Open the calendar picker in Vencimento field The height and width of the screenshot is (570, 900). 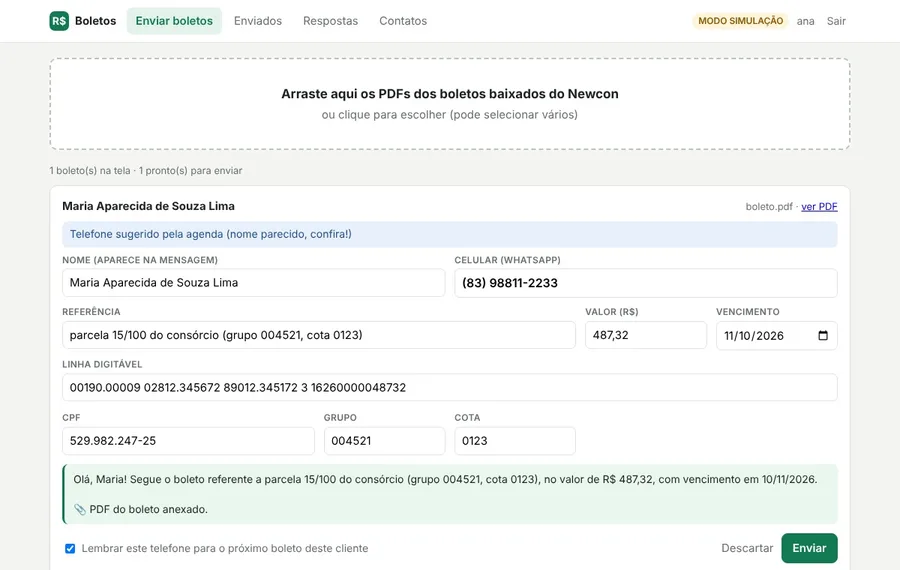823,336
